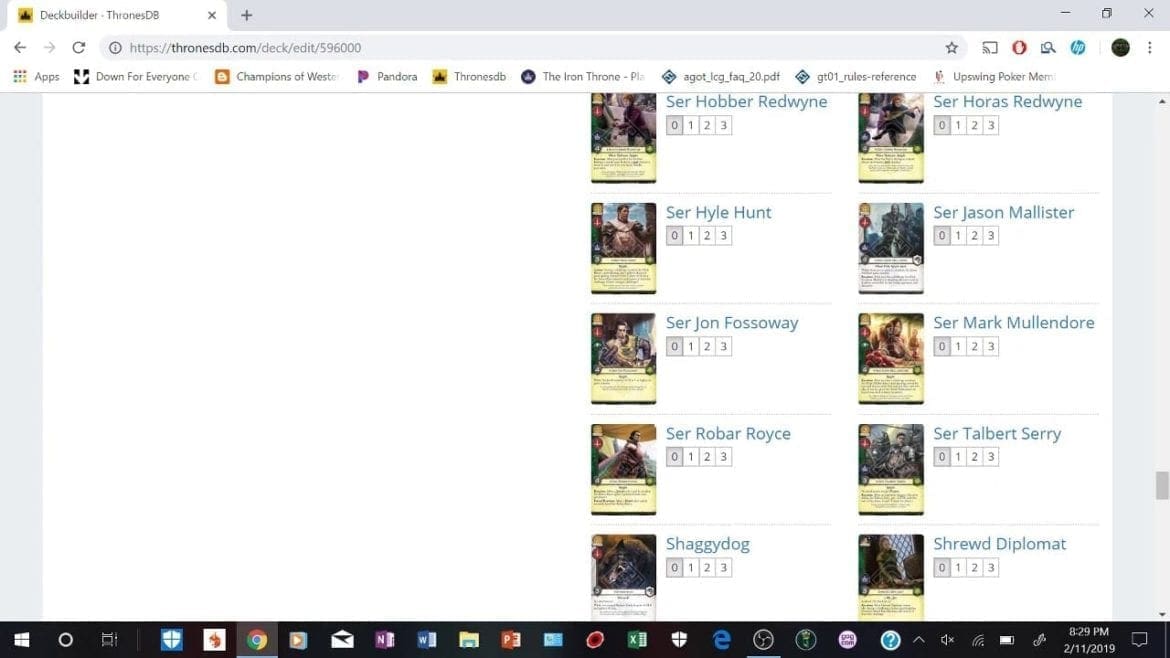Open the gt01_rules-reference bookmark
1170x658 pixels.
point(856,76)
